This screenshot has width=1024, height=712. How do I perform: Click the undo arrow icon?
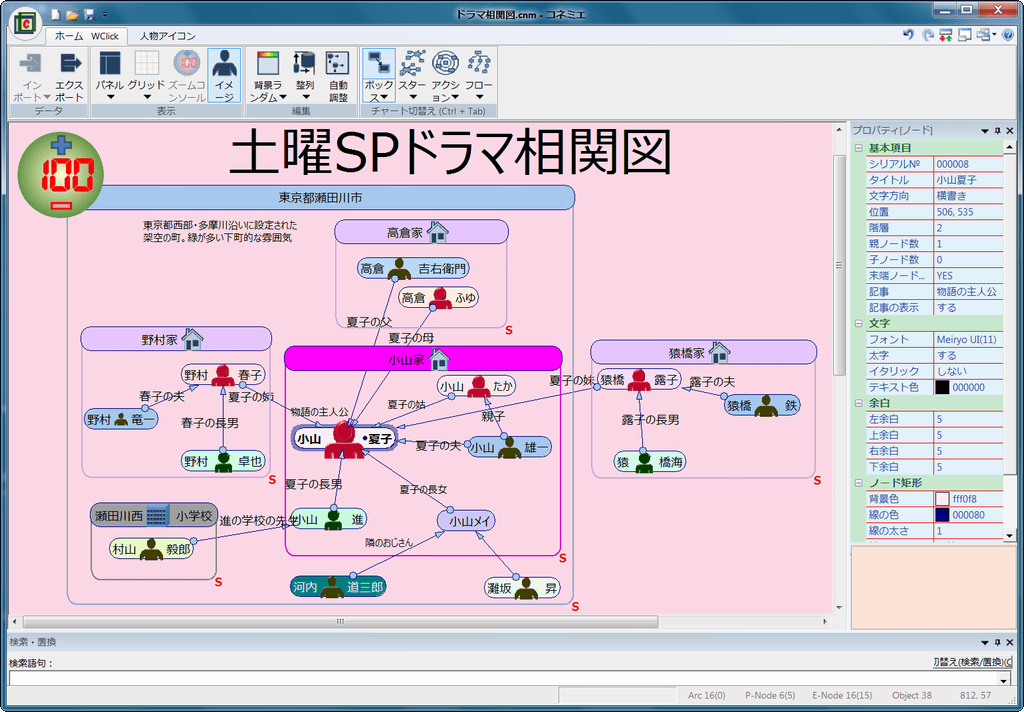(x=908, y=35)
